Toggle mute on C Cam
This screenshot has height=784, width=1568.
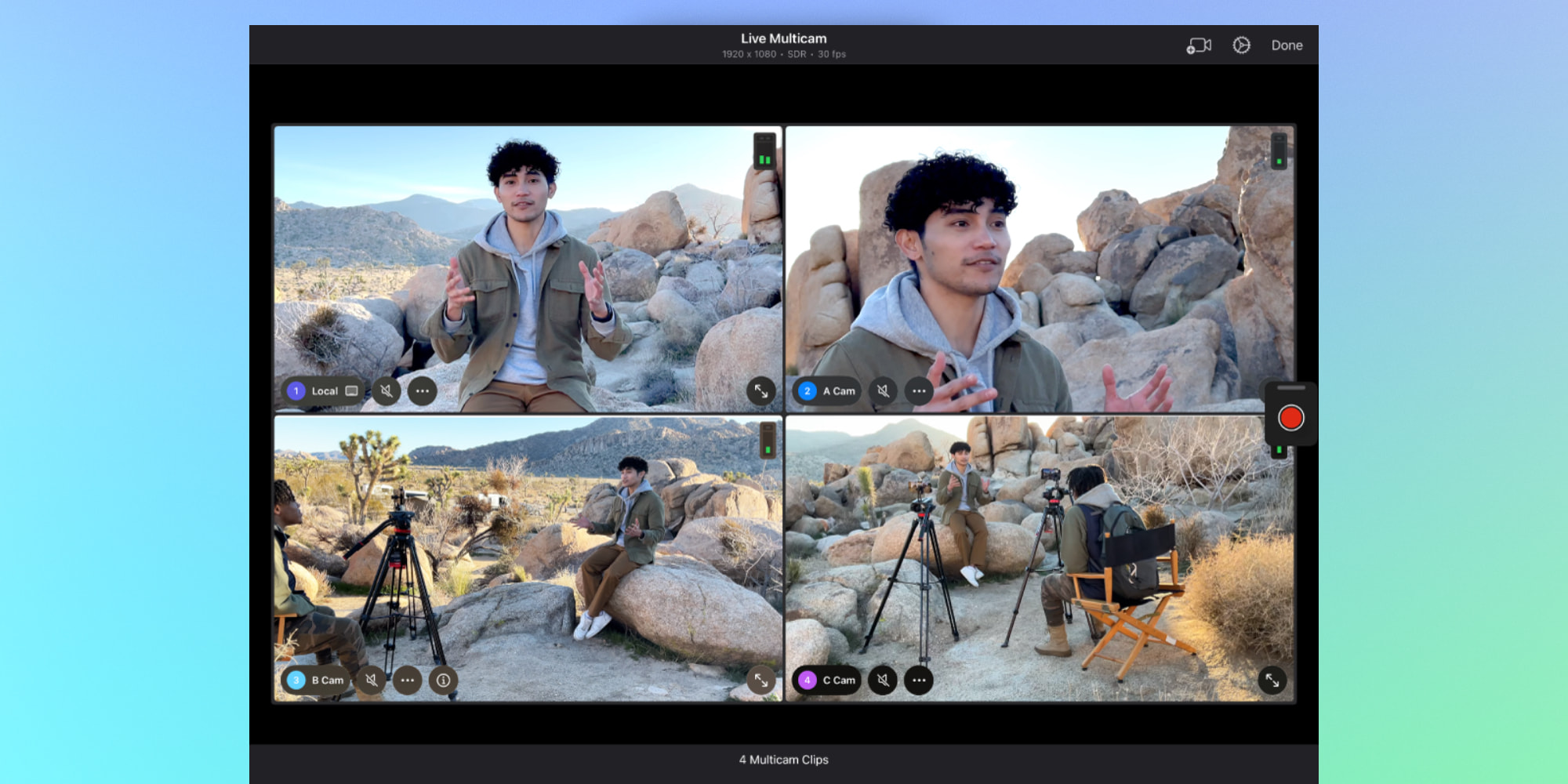883,681
